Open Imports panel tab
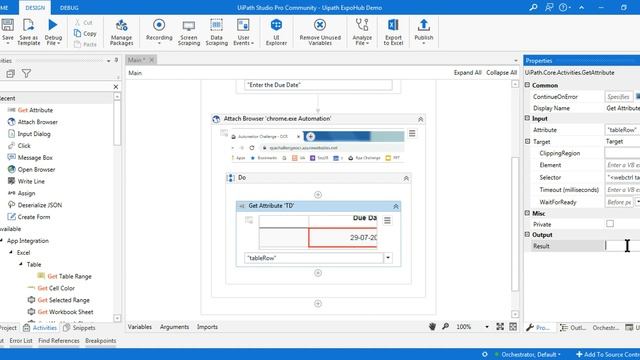The height and width of the screenshot is (360, 640). click(x=207, y=327)
